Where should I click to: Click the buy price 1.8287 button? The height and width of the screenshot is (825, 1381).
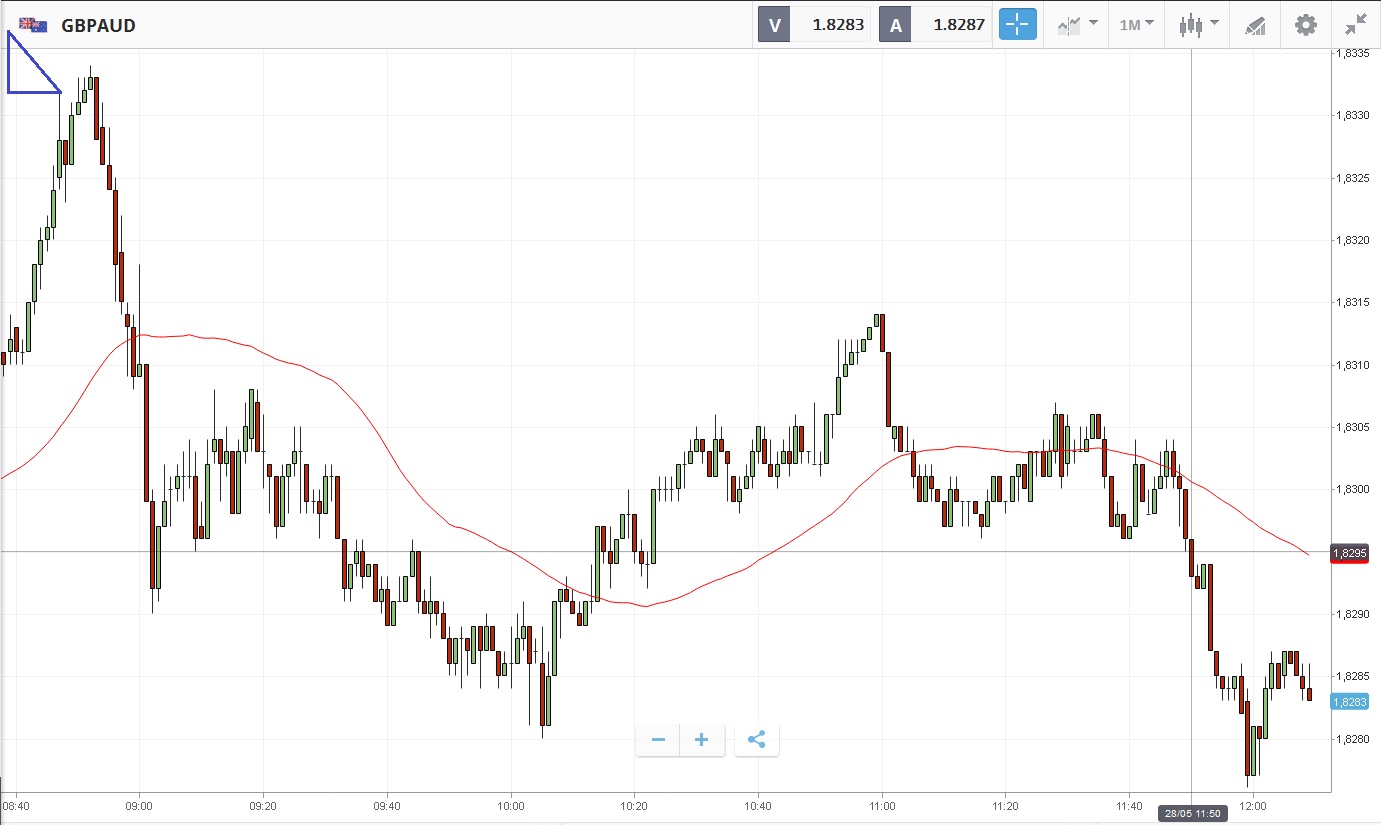pyautogui.click(x=936, y=25)
